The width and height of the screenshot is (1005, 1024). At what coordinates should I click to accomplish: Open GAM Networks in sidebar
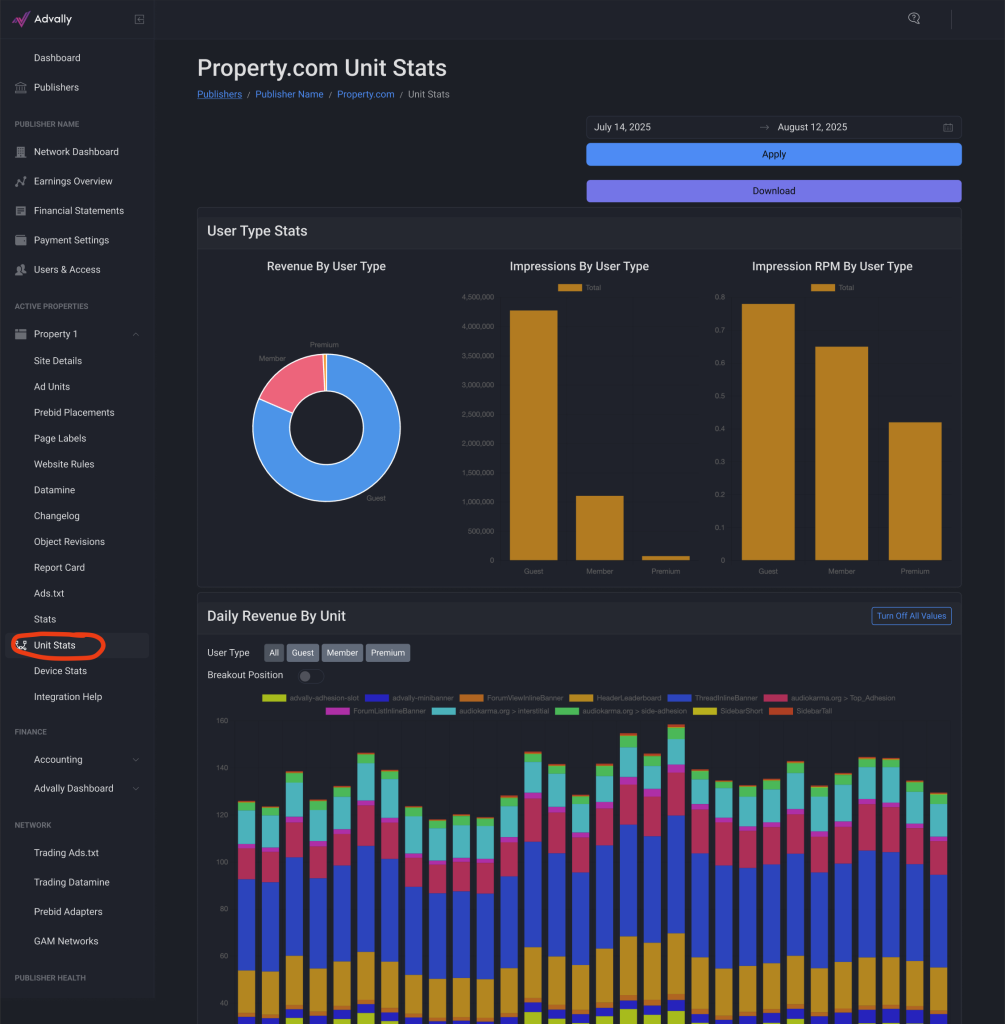click(66, 941)
